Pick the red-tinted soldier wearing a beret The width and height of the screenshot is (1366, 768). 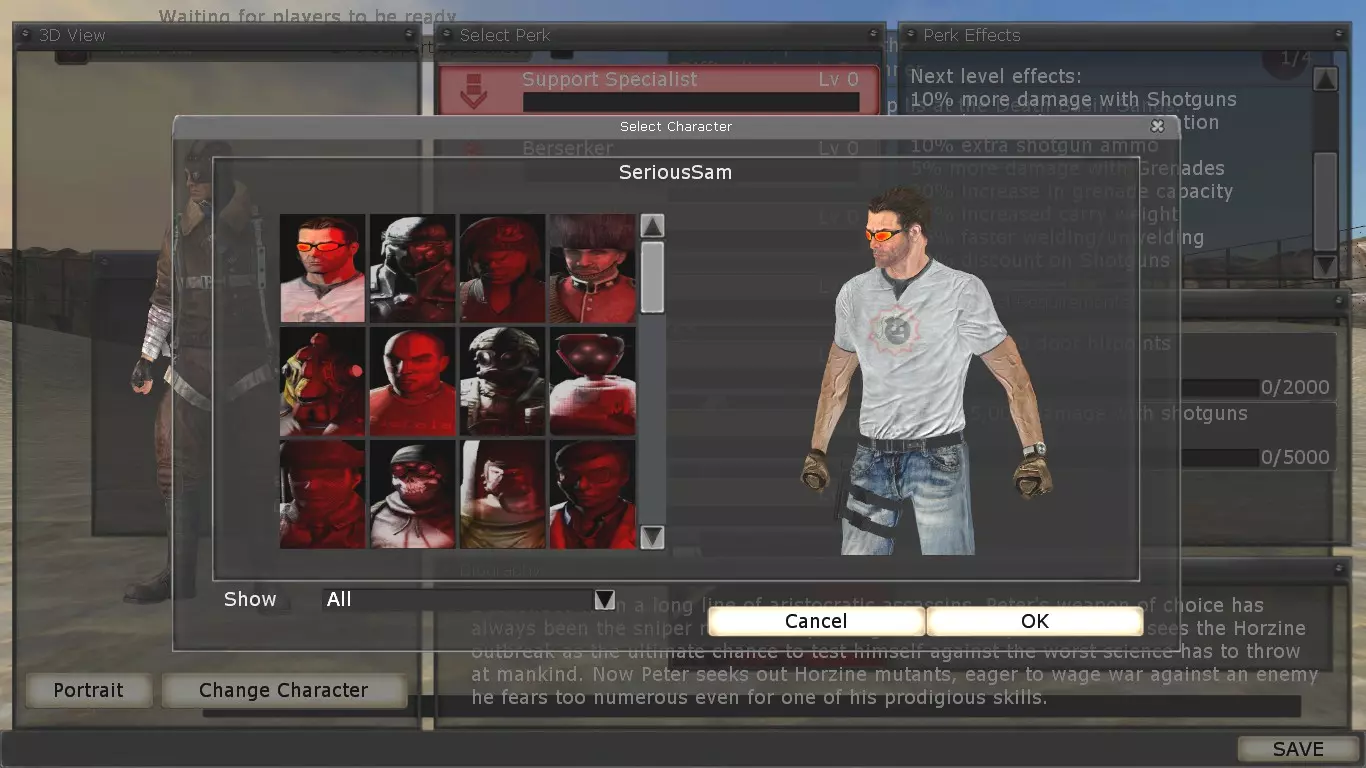coord(502,268)
